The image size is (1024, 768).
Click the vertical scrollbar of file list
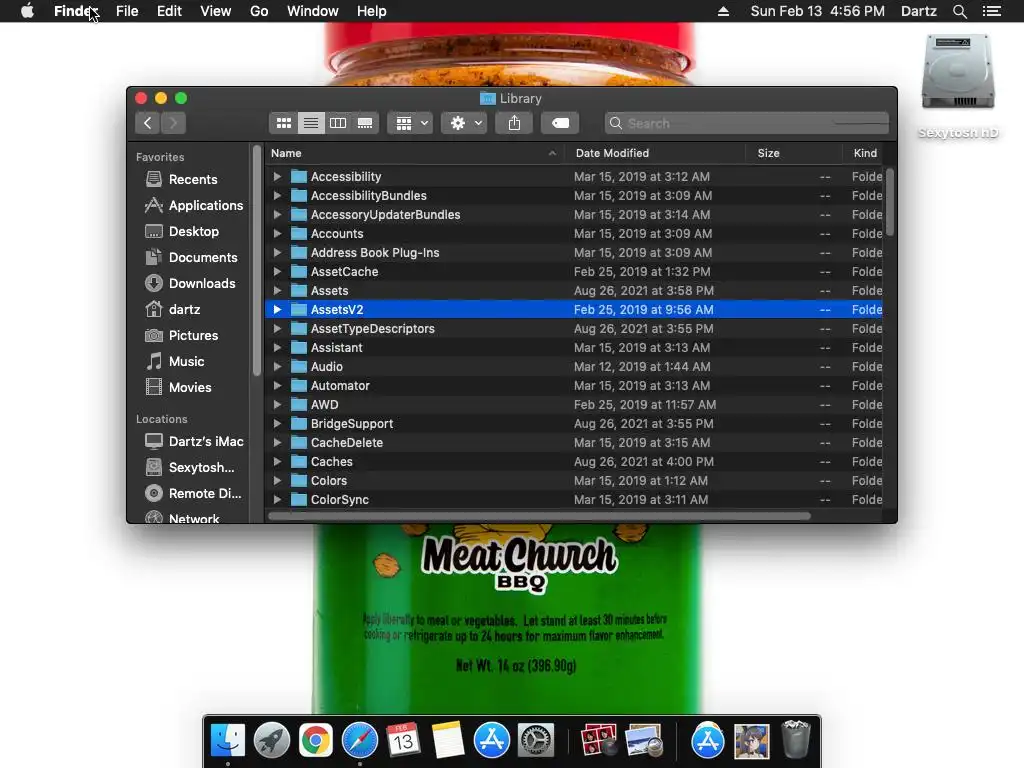[x=889, y=202]
